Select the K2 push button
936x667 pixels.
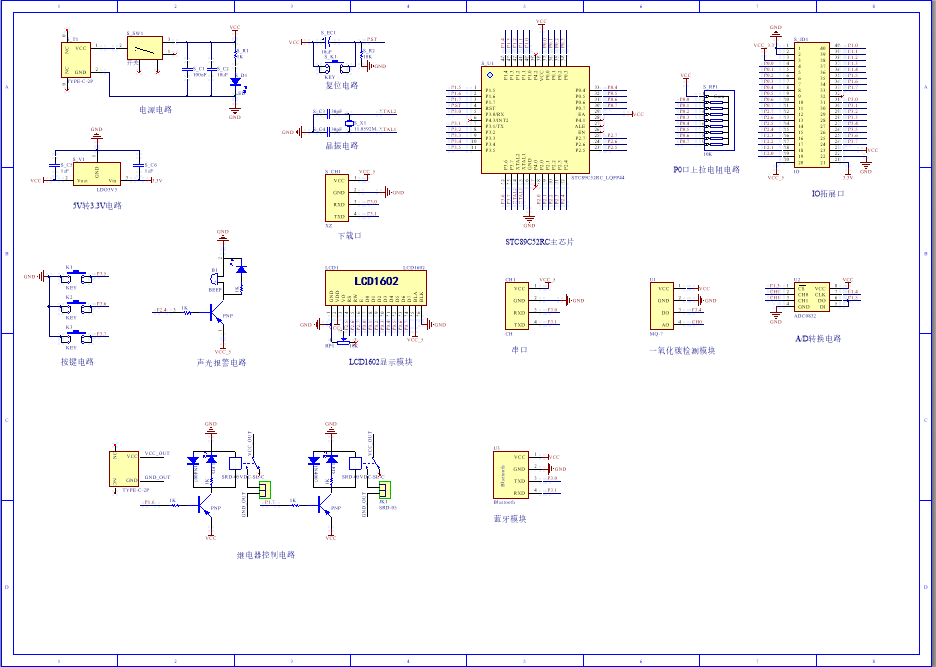tap(77, 306)
